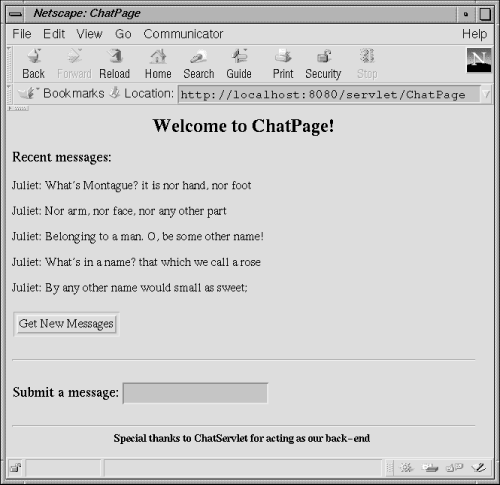The image size is (500, 485).
Task: Open Search from the navigation toolbar
Action: [199, 64]
